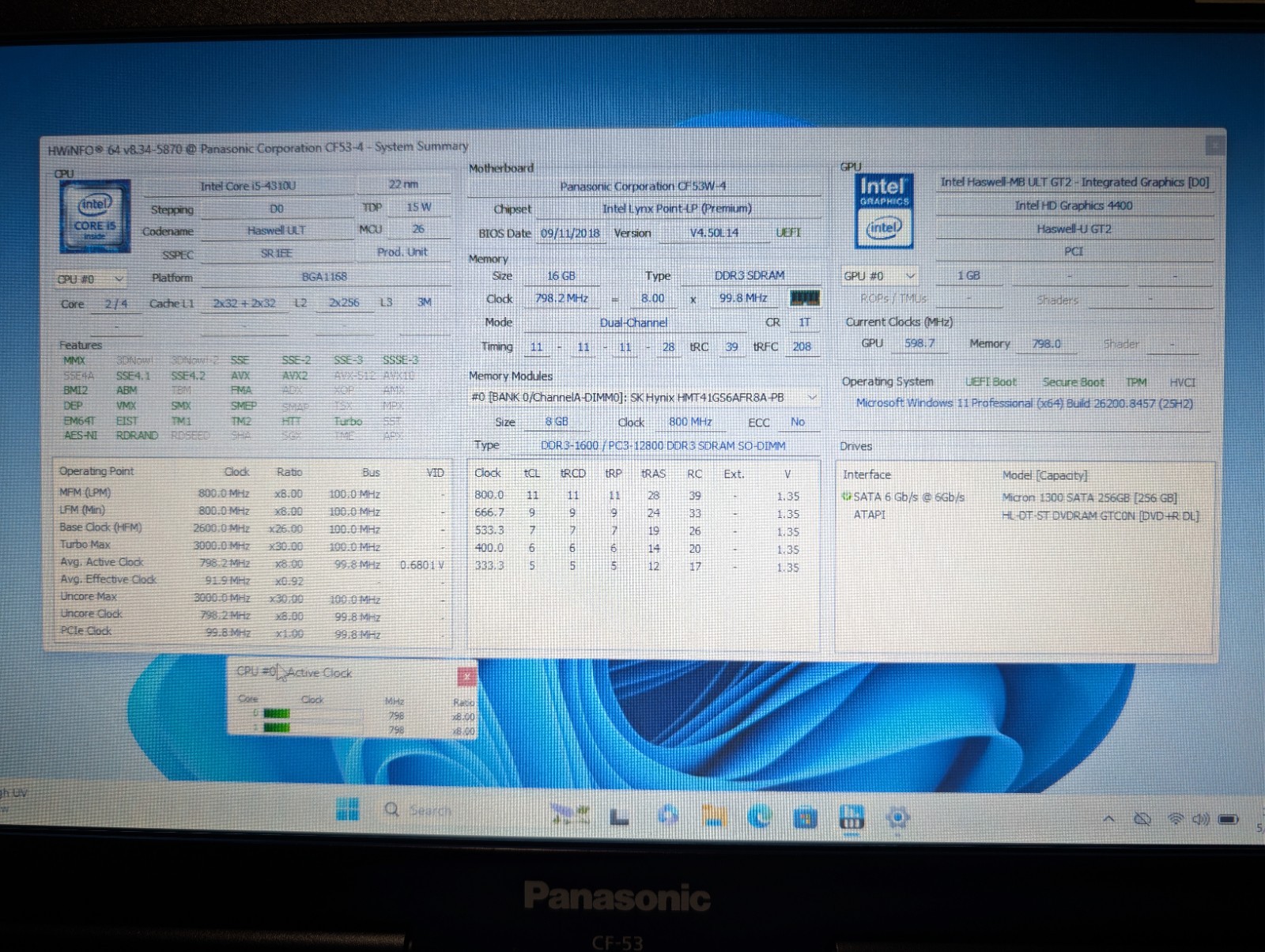
Task: Select the Micron 1300 SATA 256GB drive row
Action: coord(1025,497)
